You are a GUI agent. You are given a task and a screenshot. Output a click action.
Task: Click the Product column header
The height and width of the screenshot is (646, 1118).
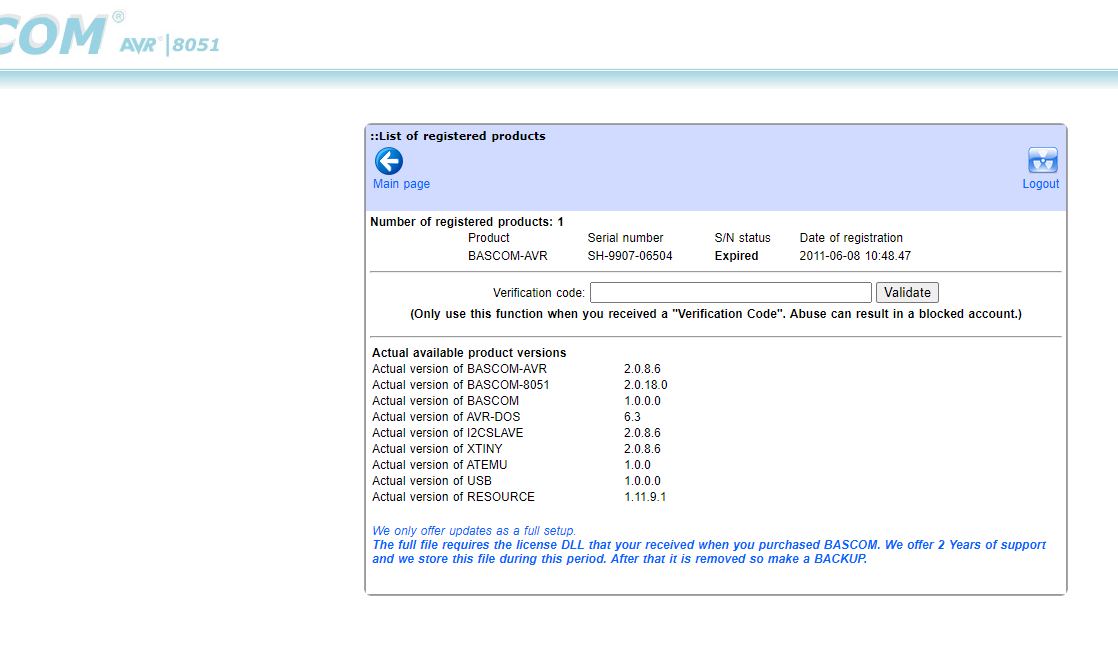(488, 238)
